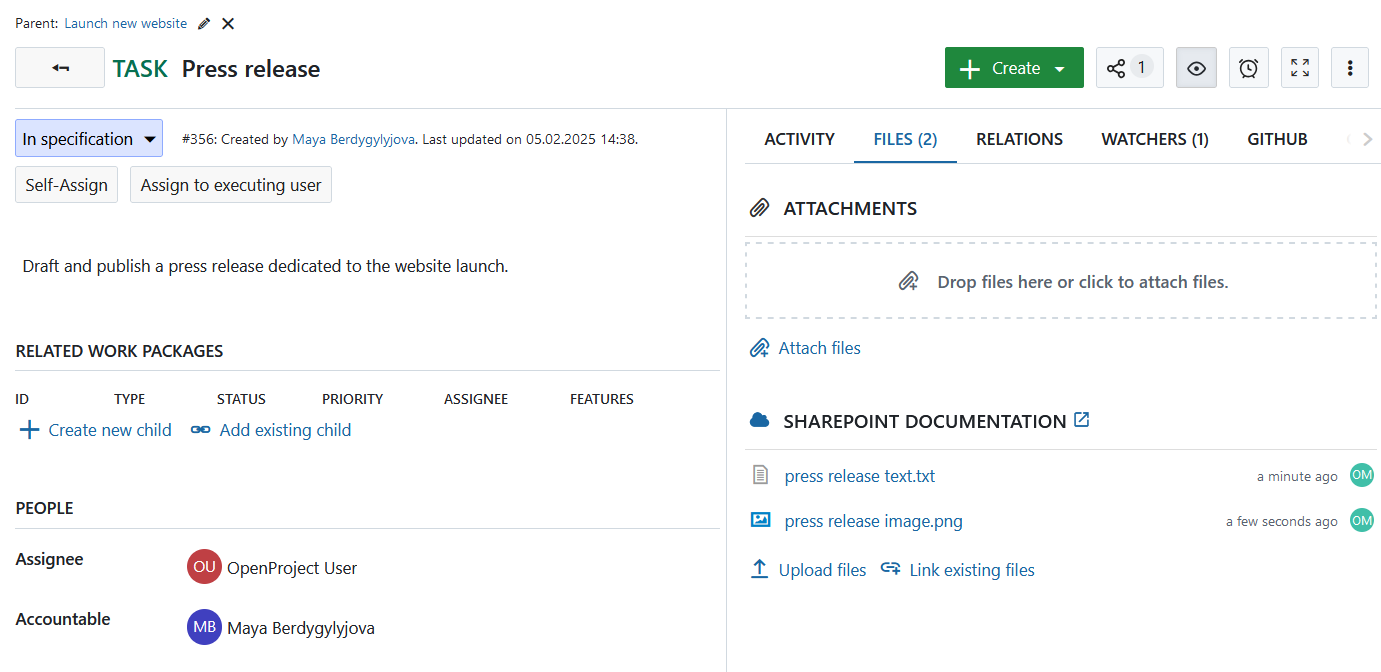Click the Self-Assign button
The height and width of the screenshot is (672, 1381).
point(66,185)
